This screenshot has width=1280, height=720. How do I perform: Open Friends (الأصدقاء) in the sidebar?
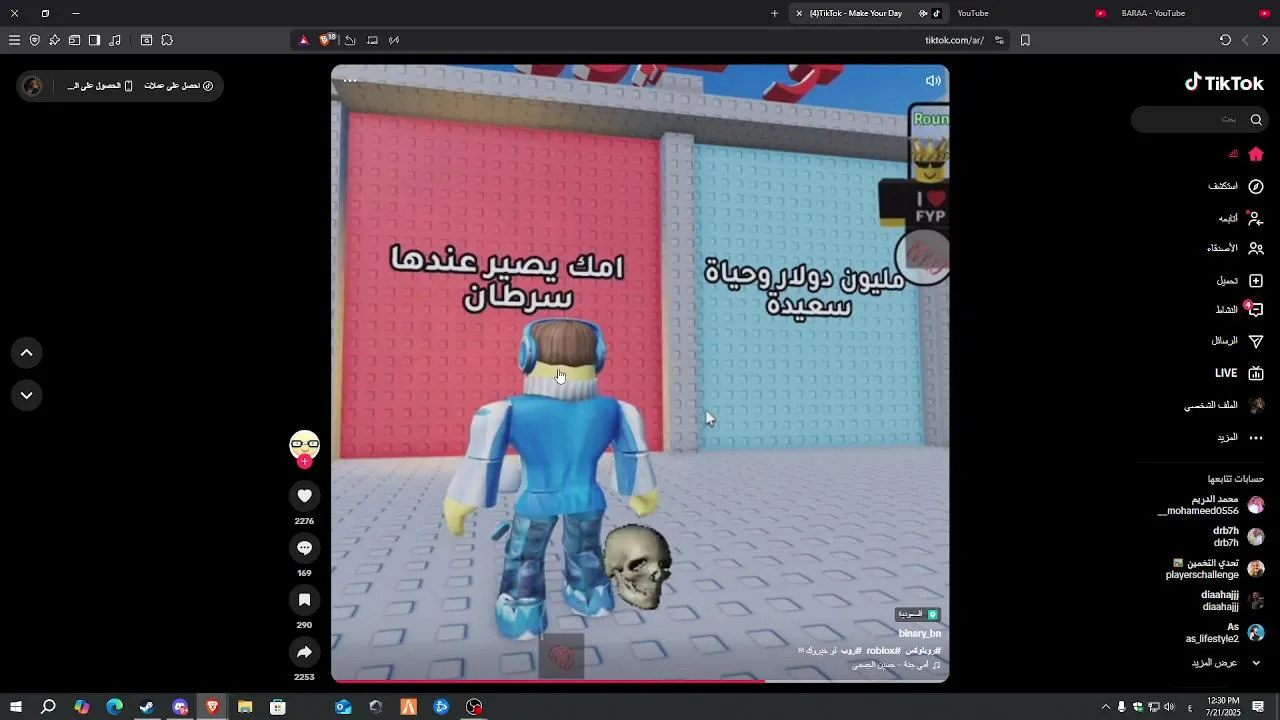click(1235, 248)
